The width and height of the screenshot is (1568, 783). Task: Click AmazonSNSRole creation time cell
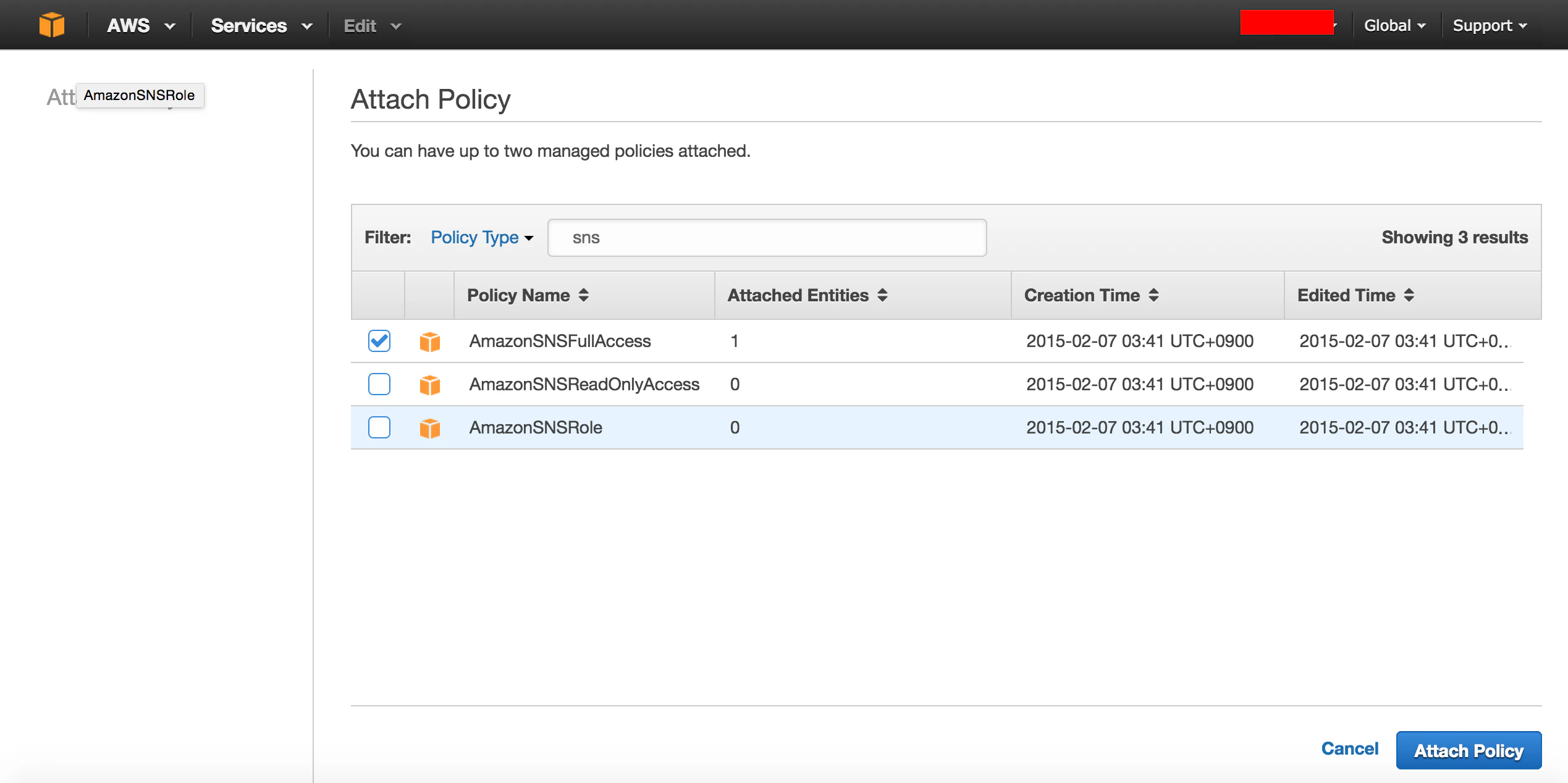click(1140, 427)
